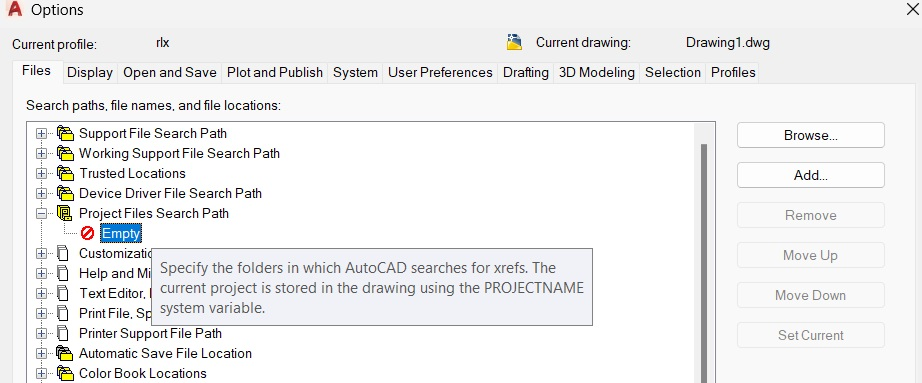Click the Support File Search Path folder icon
The height and width of the screenshot is (383, 922).
(65, 134)
